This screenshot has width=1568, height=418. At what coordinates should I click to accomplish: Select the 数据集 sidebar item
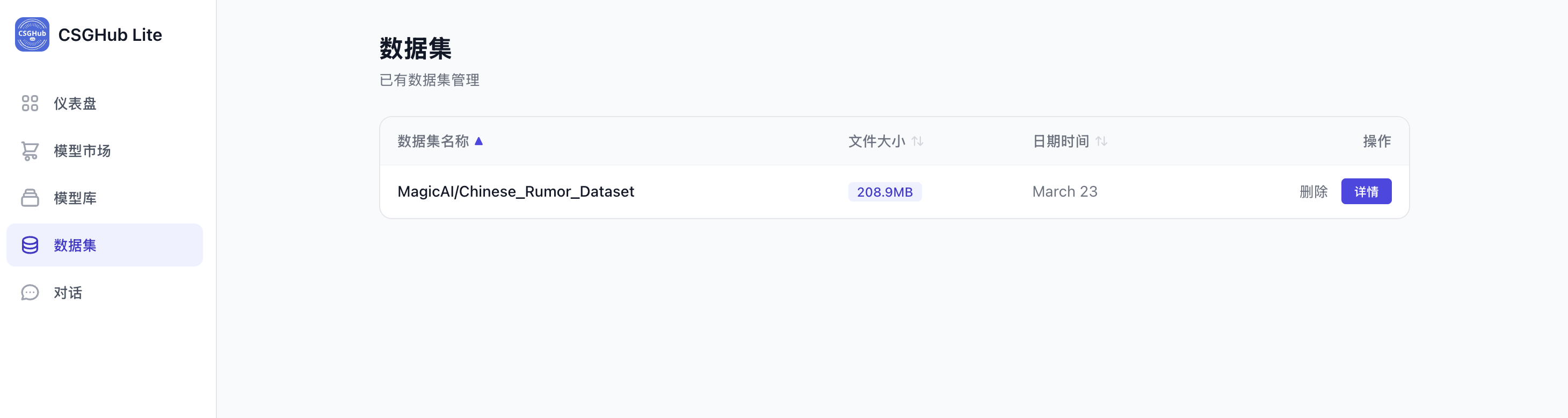[75, 245]
